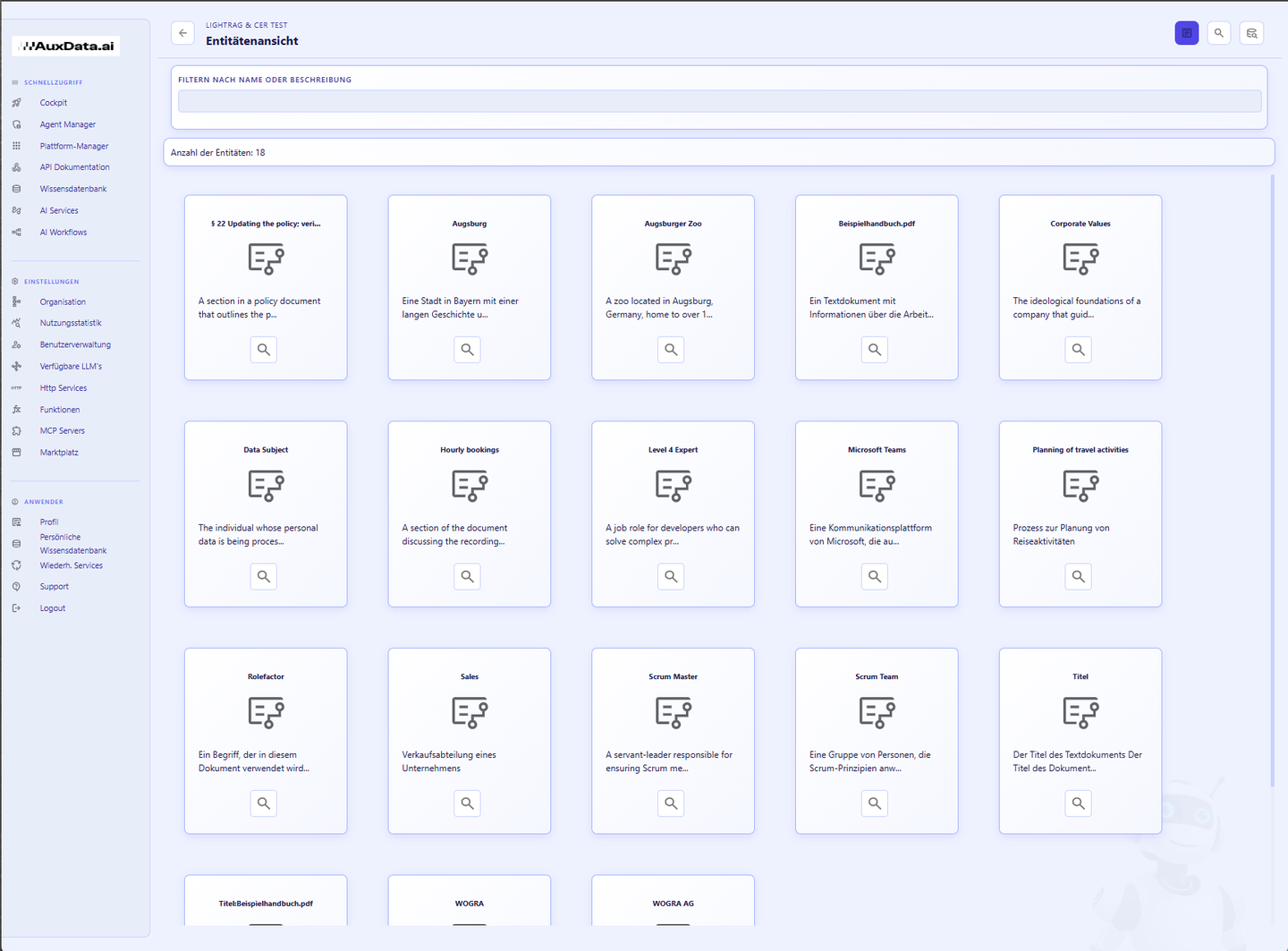The height and width of the screenshot is (951, 1288).
Task: Open details magnifier for Corporate Values
Action: 1079,350
